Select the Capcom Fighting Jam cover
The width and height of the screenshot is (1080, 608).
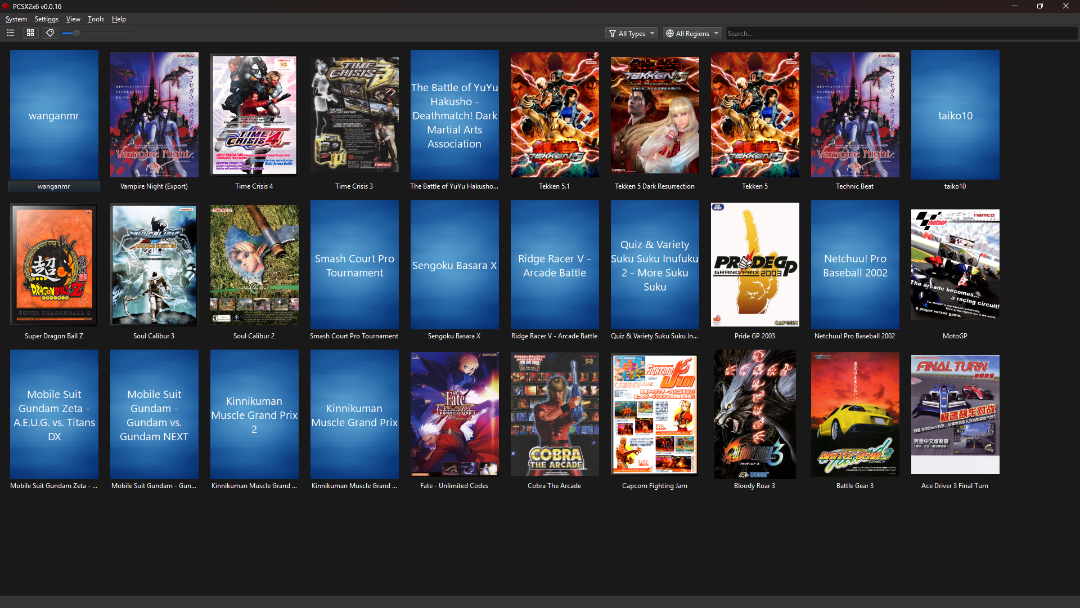coord(654,415)
